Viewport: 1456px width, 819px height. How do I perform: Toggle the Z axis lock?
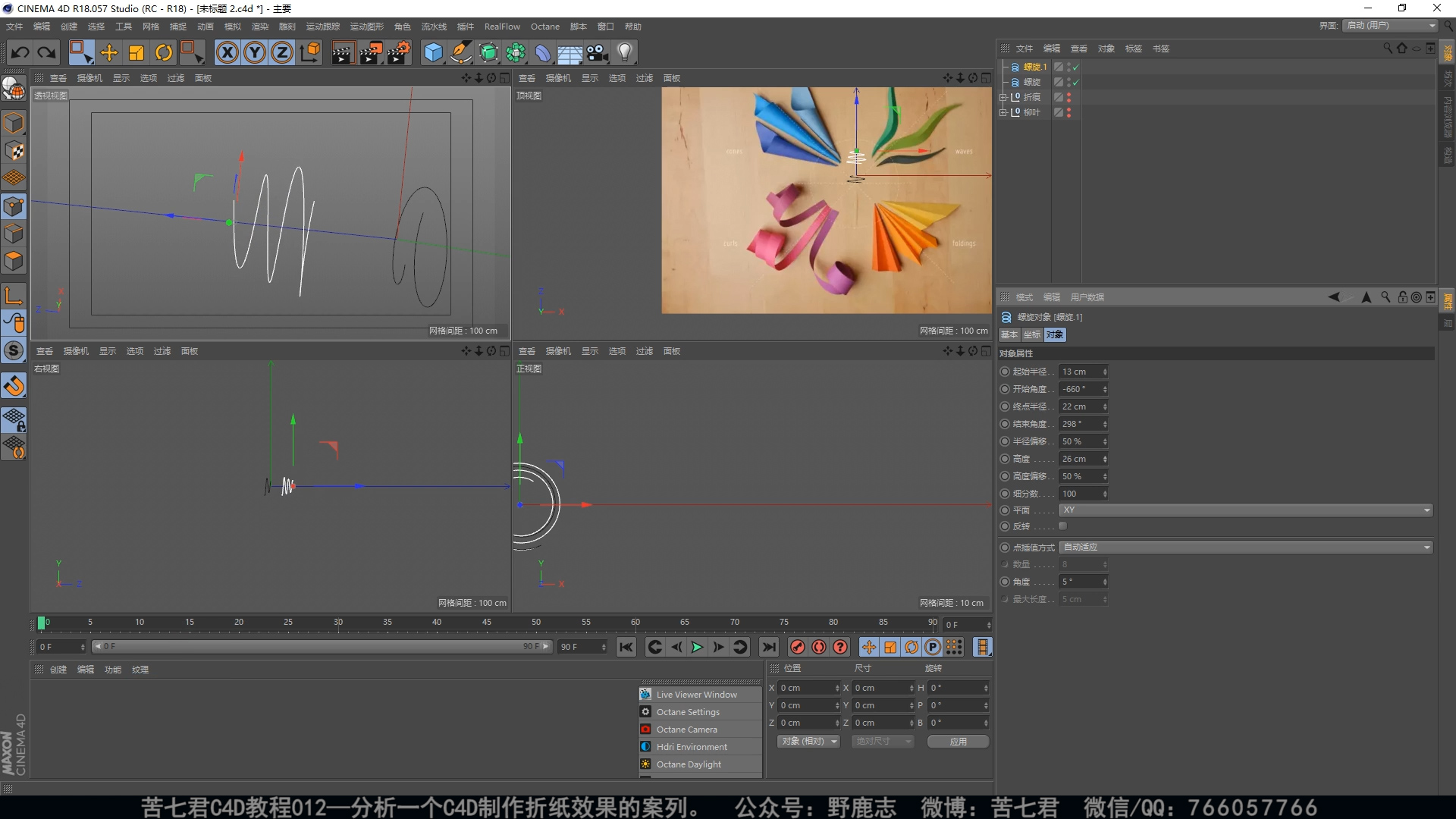(x=282, y=52)
